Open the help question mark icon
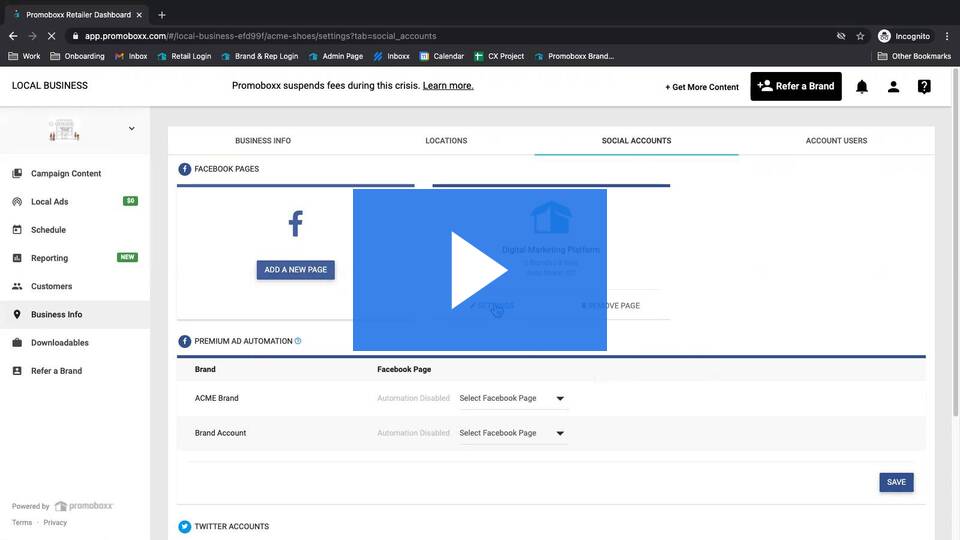The image size is (960, 540). click(924, 87)
